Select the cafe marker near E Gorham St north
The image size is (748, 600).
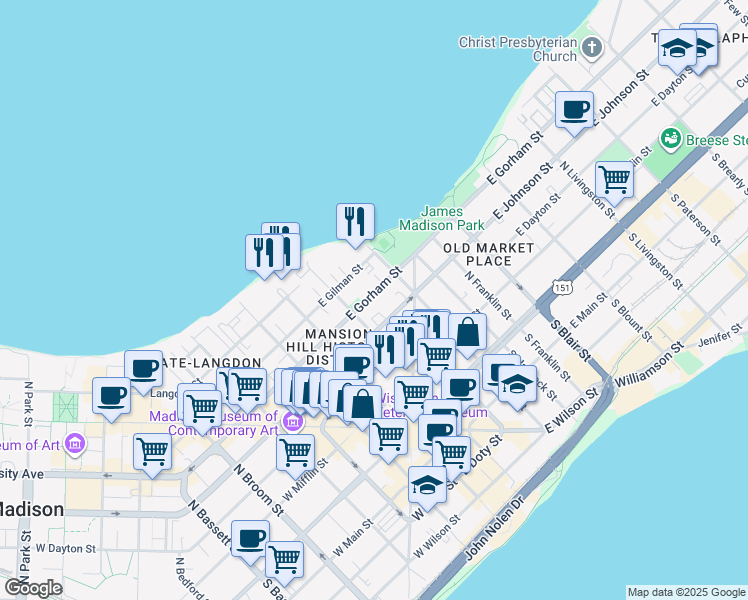tap(574, 114)
